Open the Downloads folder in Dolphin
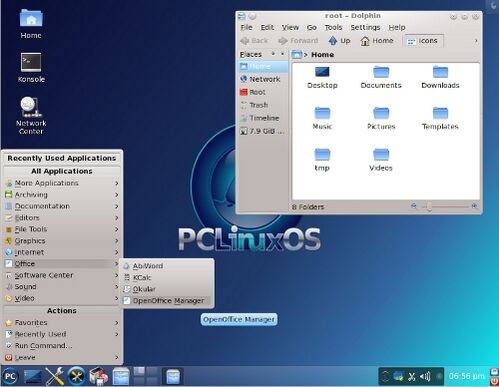Viewport: 499px width, 387px height. [x=440, y=77]
